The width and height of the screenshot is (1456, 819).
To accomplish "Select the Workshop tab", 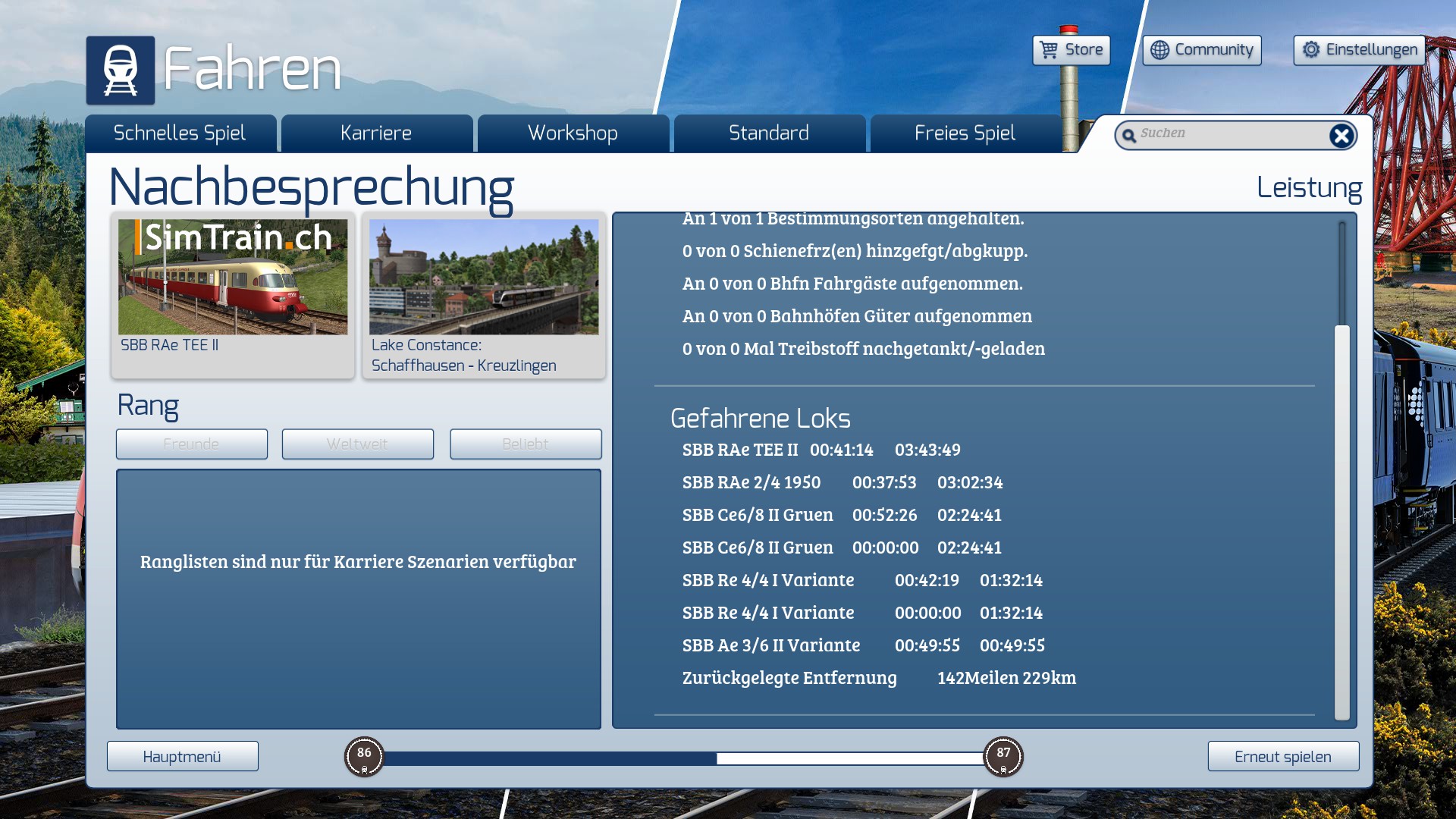I will 573,133.
